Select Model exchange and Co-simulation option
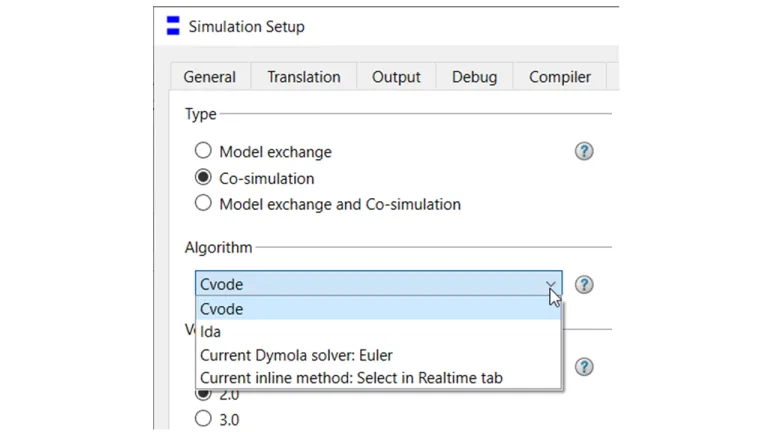The image size is (768, 432). tap(203, 204)
